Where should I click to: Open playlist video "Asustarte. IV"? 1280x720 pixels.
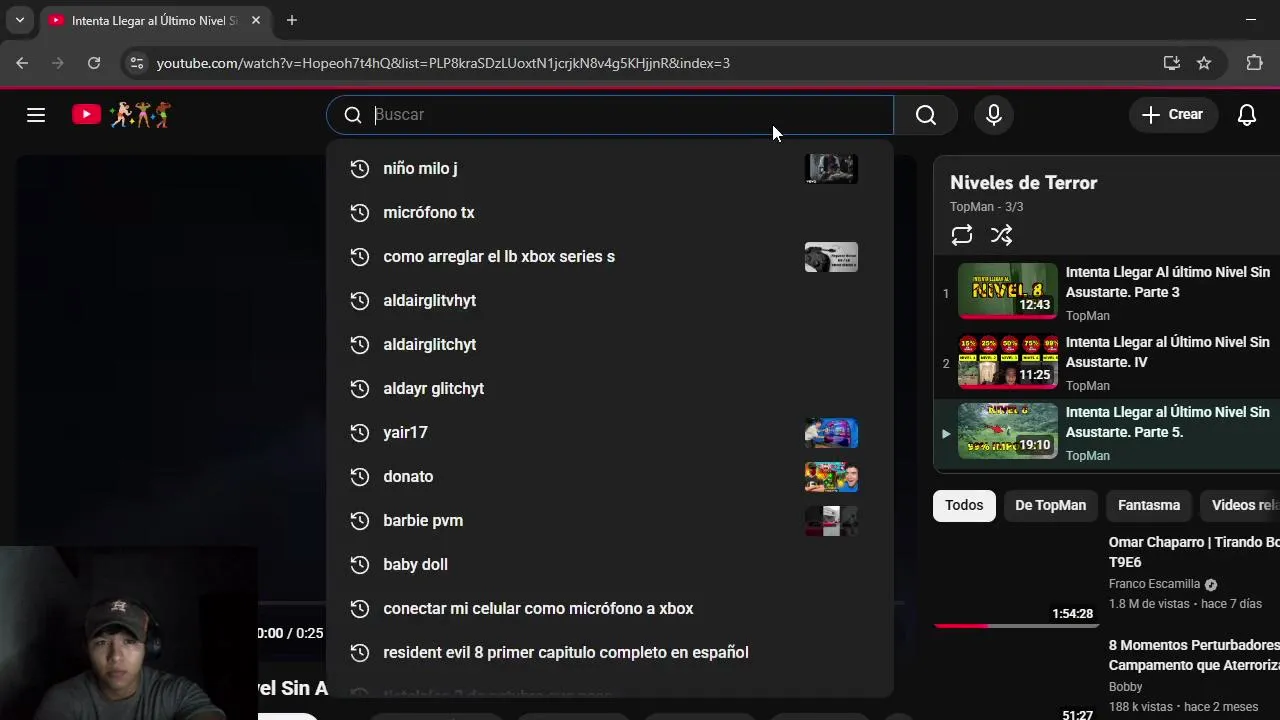tap(1167, 352)
